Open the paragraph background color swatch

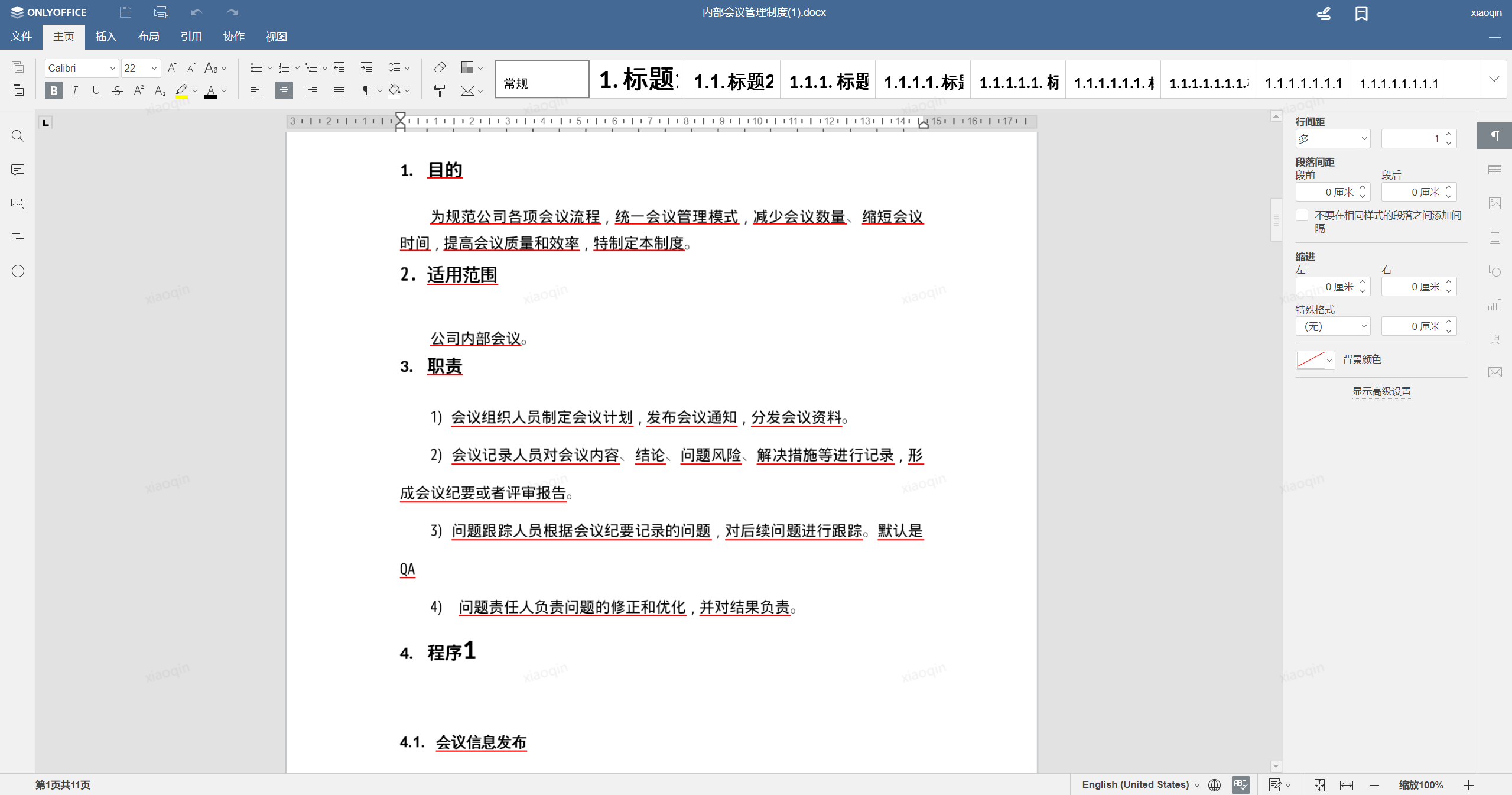[1315, 359]
